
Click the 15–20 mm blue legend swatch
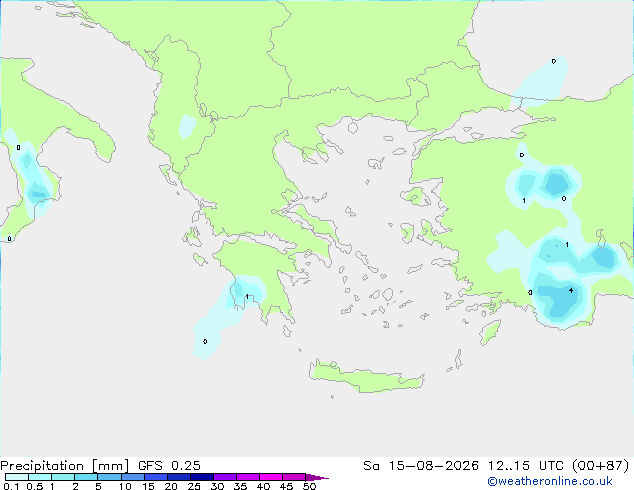tap(156, 477)
